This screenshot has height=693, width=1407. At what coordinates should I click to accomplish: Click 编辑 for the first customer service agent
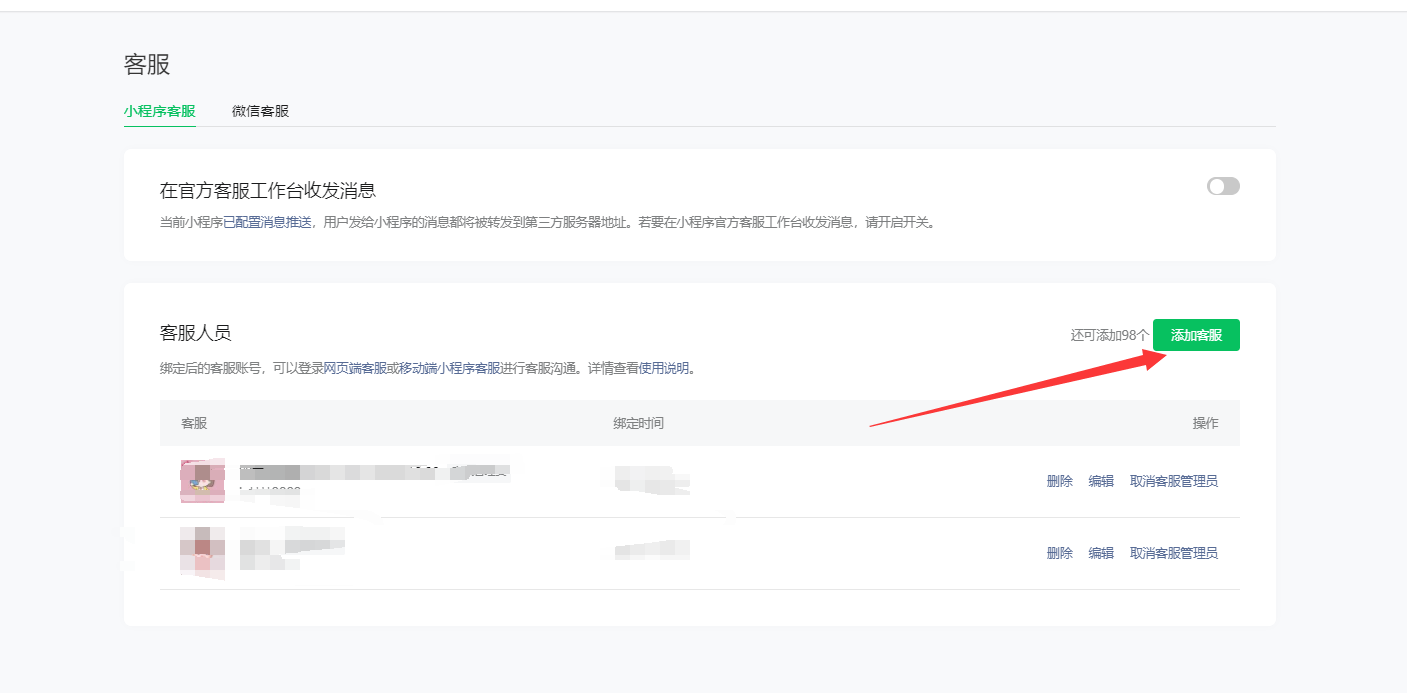tap(1101, 481)
